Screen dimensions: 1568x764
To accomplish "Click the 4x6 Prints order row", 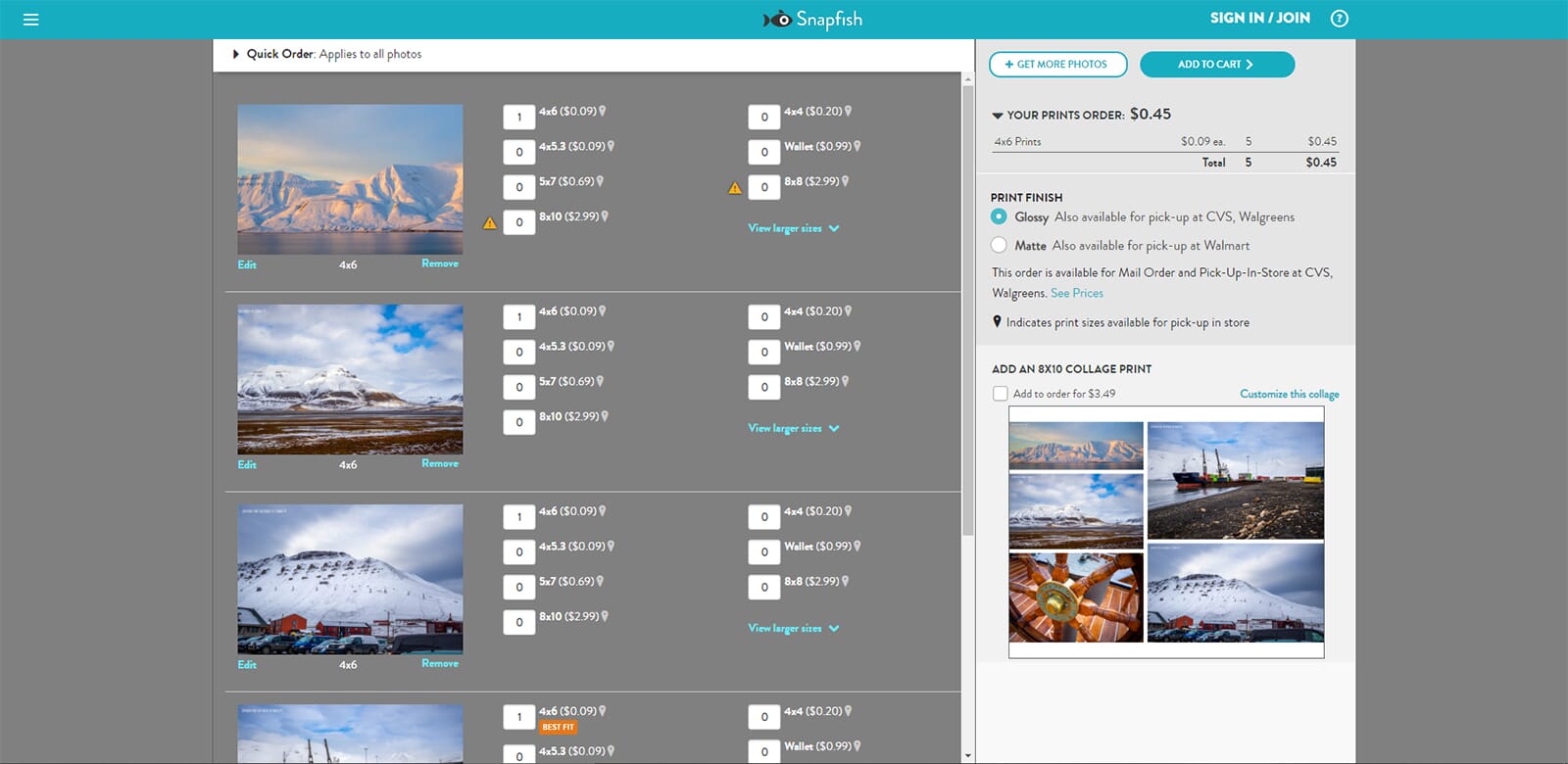I will [1165, 142].
